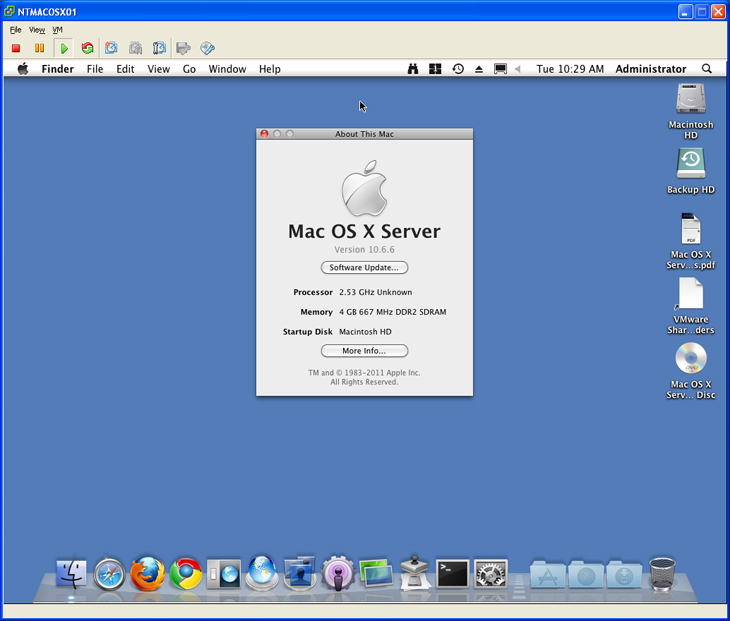Open the Window menu
730x621 pixels.
pyautogui.click(x=227, y=69)
